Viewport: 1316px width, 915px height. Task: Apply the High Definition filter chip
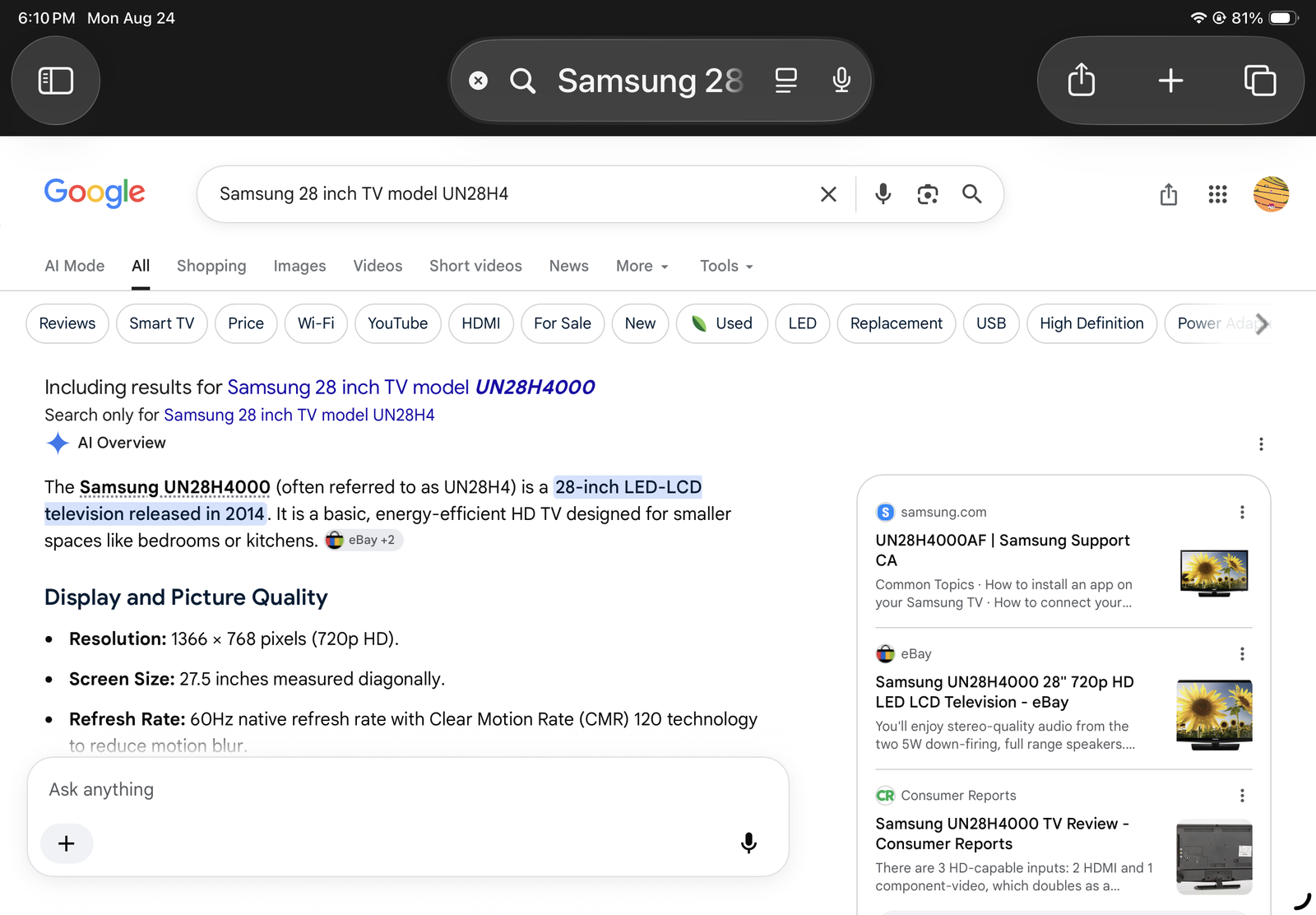[x=1091, y=323]
